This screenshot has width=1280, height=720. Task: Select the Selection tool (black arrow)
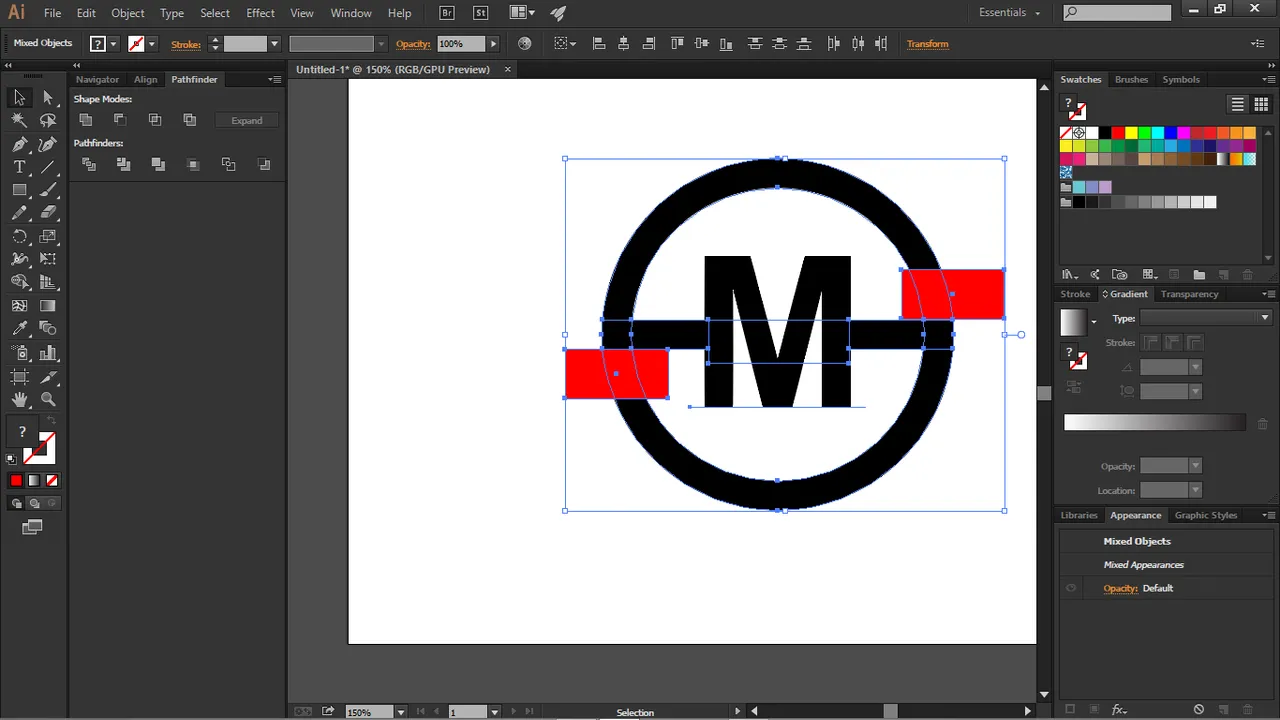click(19, 97)
